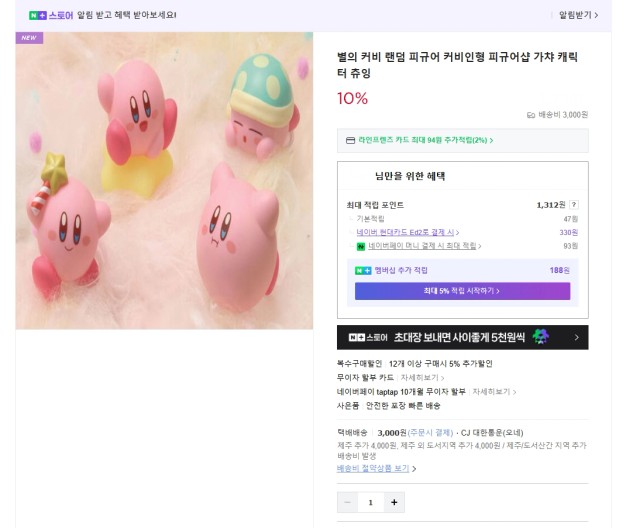This screenshot has height=528, width=640.
Task: Click the card icon next to 라인프렌즈 카드
Action: [x=350, y=140]
